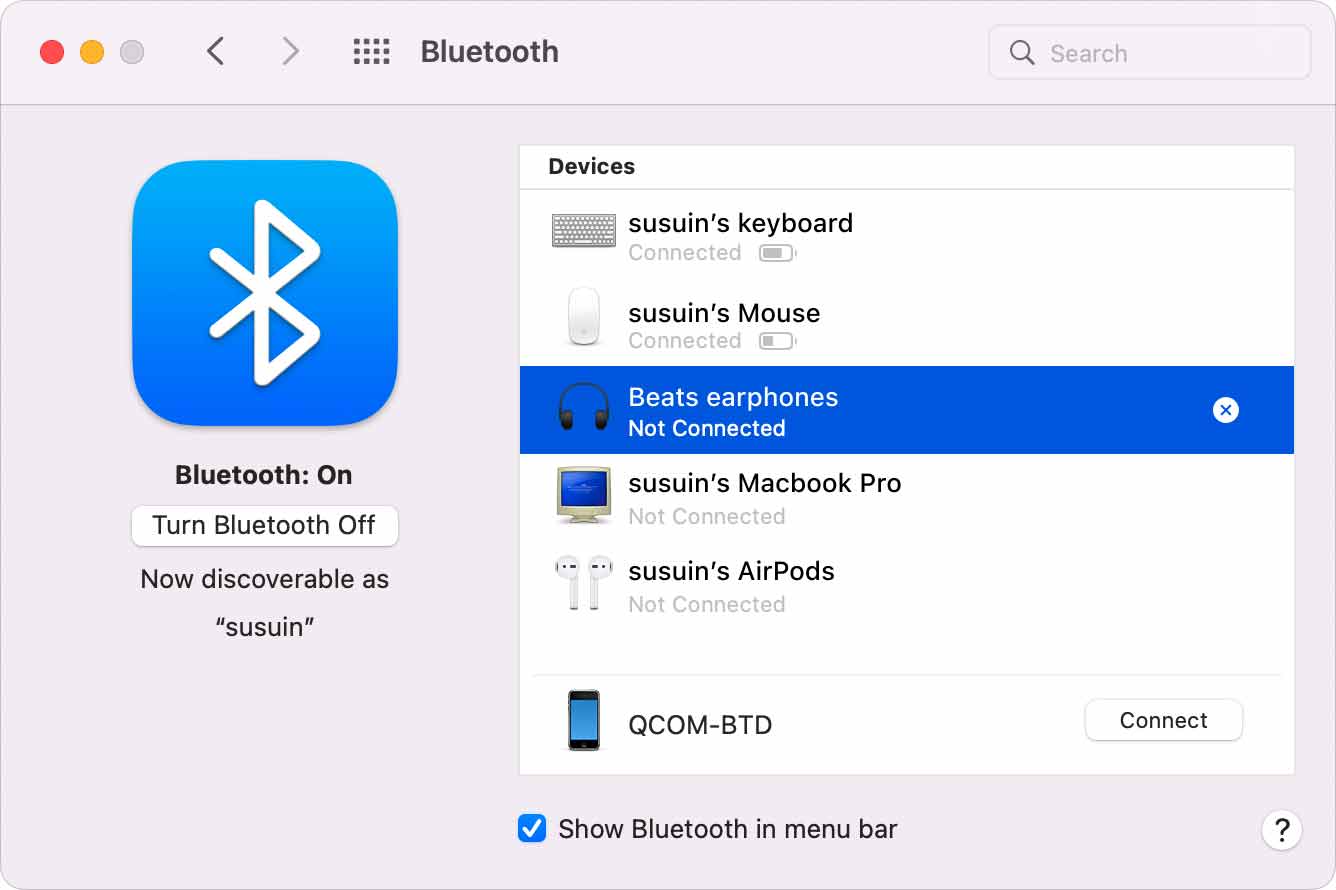Go forward with the right chevron

pyautogui.click(x=290, y=51)
